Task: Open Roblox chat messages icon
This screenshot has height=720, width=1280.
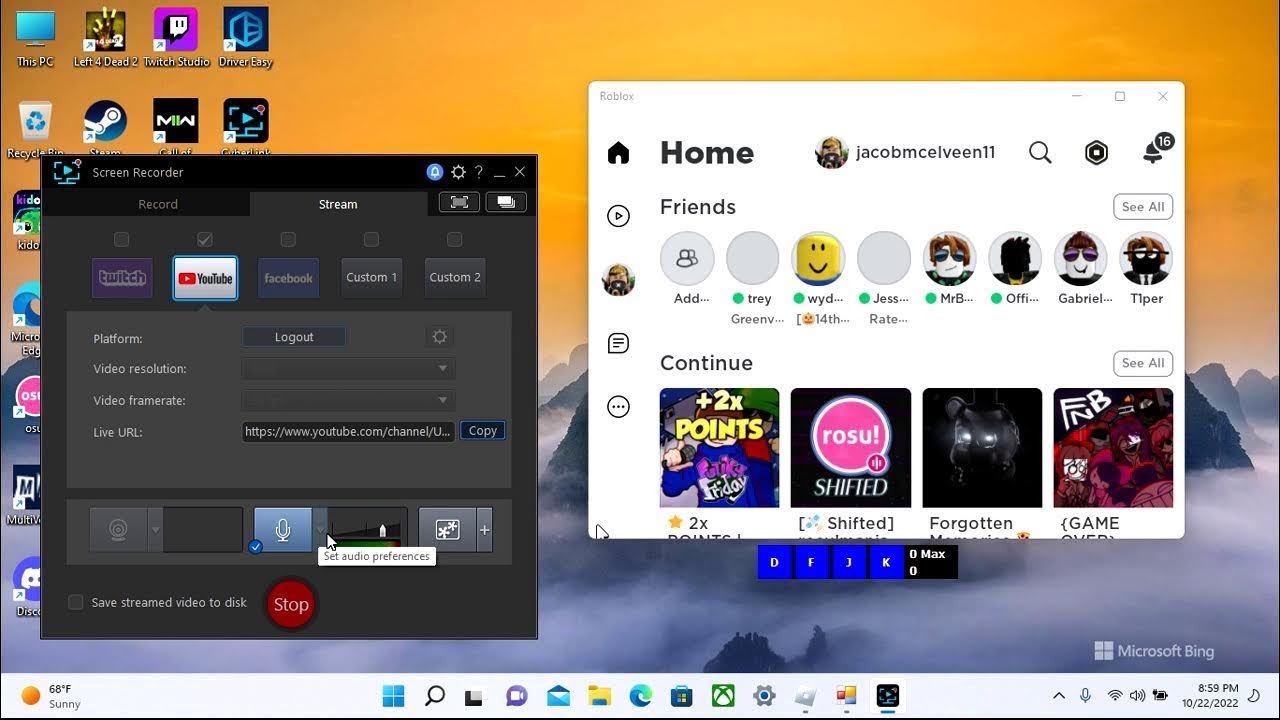Action: pyautogui.click(x=619, y=344)
